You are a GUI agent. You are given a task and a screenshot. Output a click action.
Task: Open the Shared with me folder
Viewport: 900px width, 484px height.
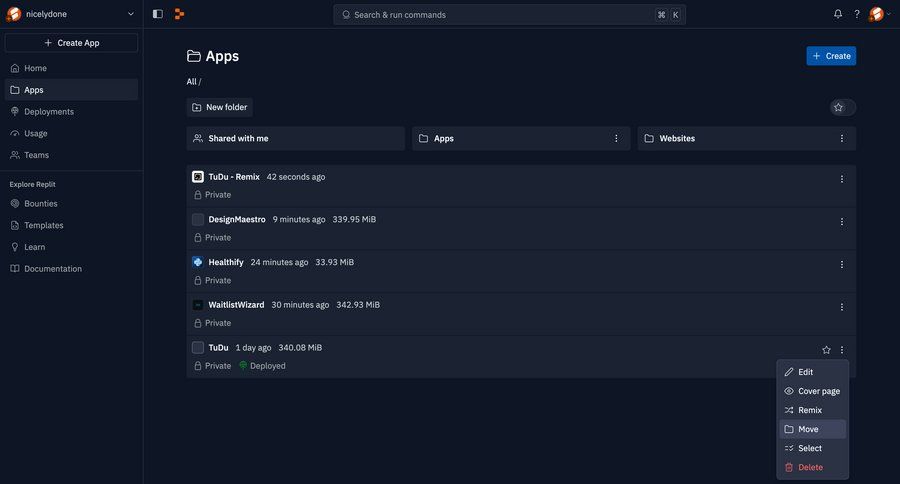pyautogui.click(x=296, y=138)
